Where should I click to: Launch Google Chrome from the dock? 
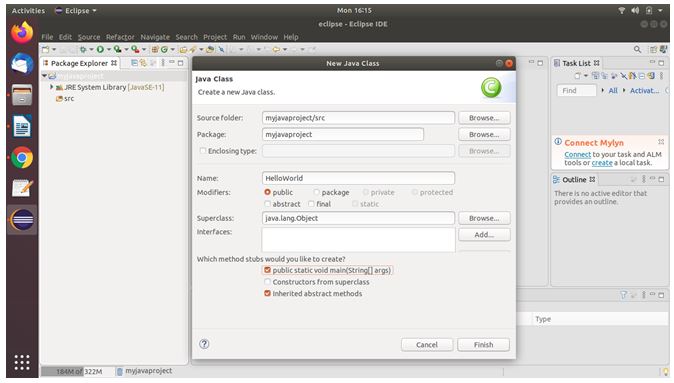[x=22, y=158]
